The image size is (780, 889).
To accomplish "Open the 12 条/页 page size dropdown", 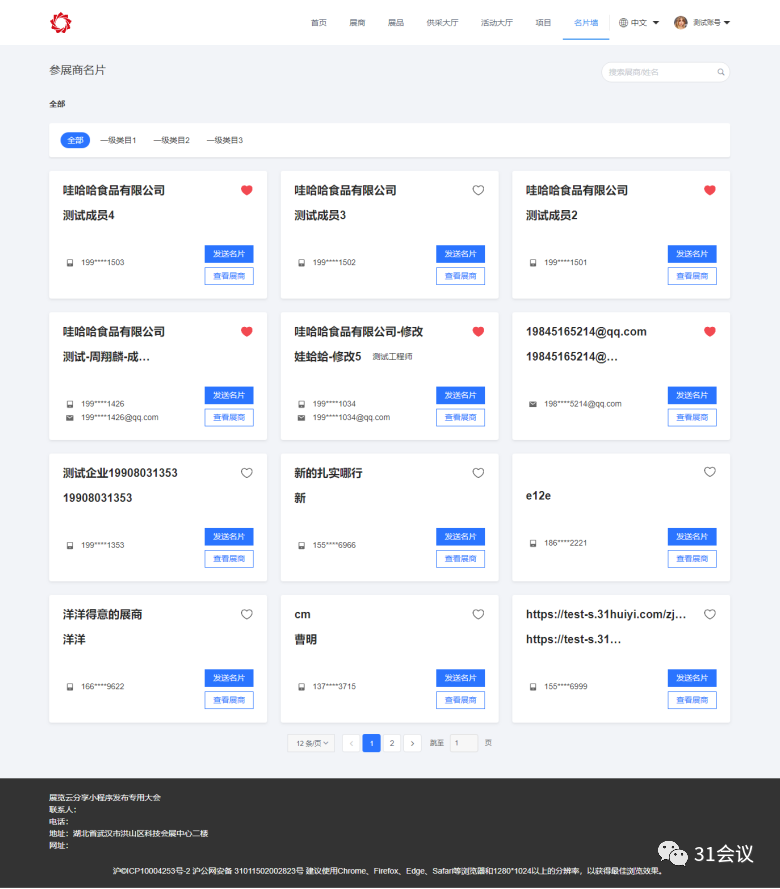I will click(311, 743).
